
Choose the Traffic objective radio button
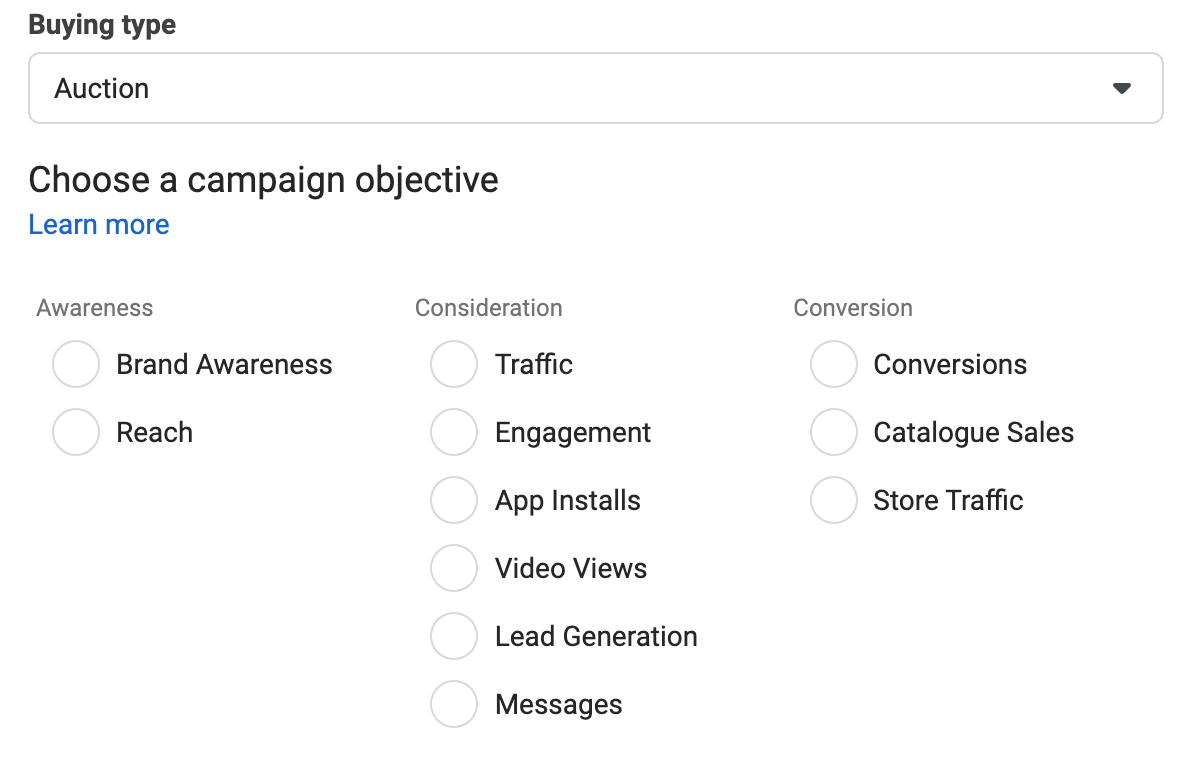[x=454, y=365]
